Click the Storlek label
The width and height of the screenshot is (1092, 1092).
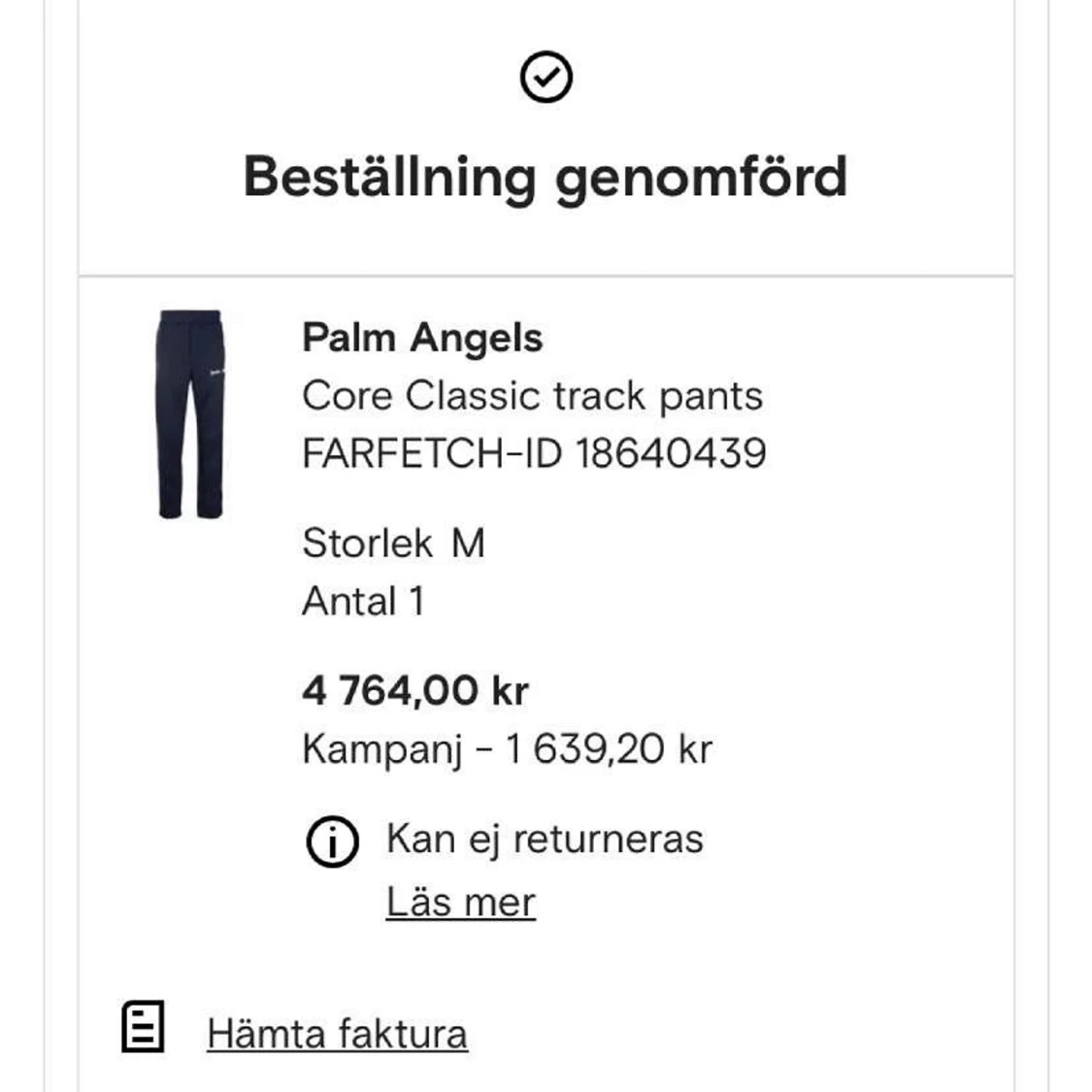point(367,544)
